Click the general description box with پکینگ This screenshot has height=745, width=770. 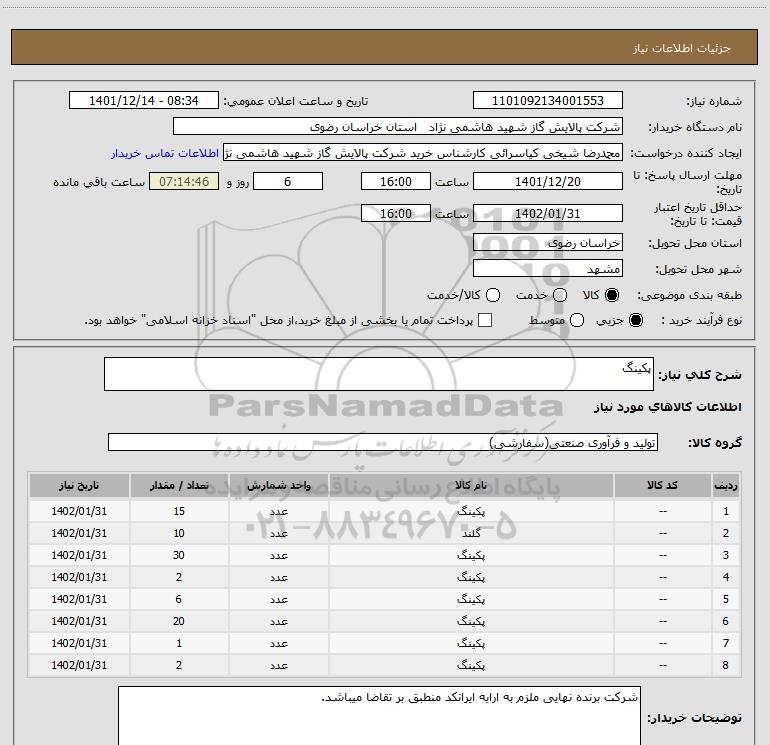379,374
